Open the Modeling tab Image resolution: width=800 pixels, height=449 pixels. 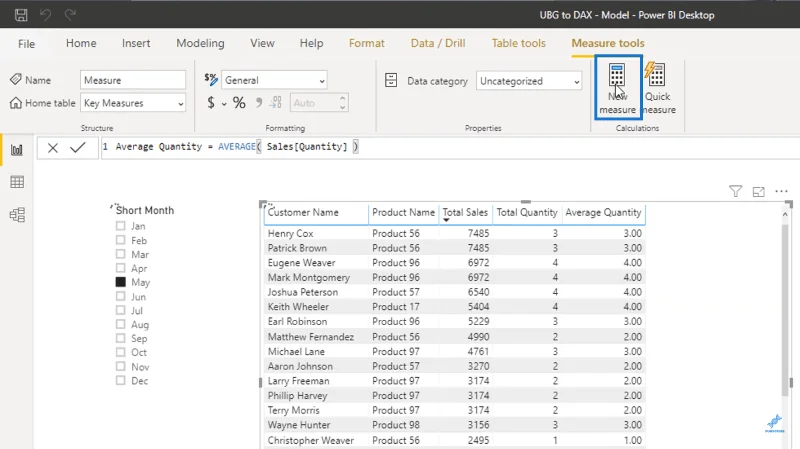[201, 43]
